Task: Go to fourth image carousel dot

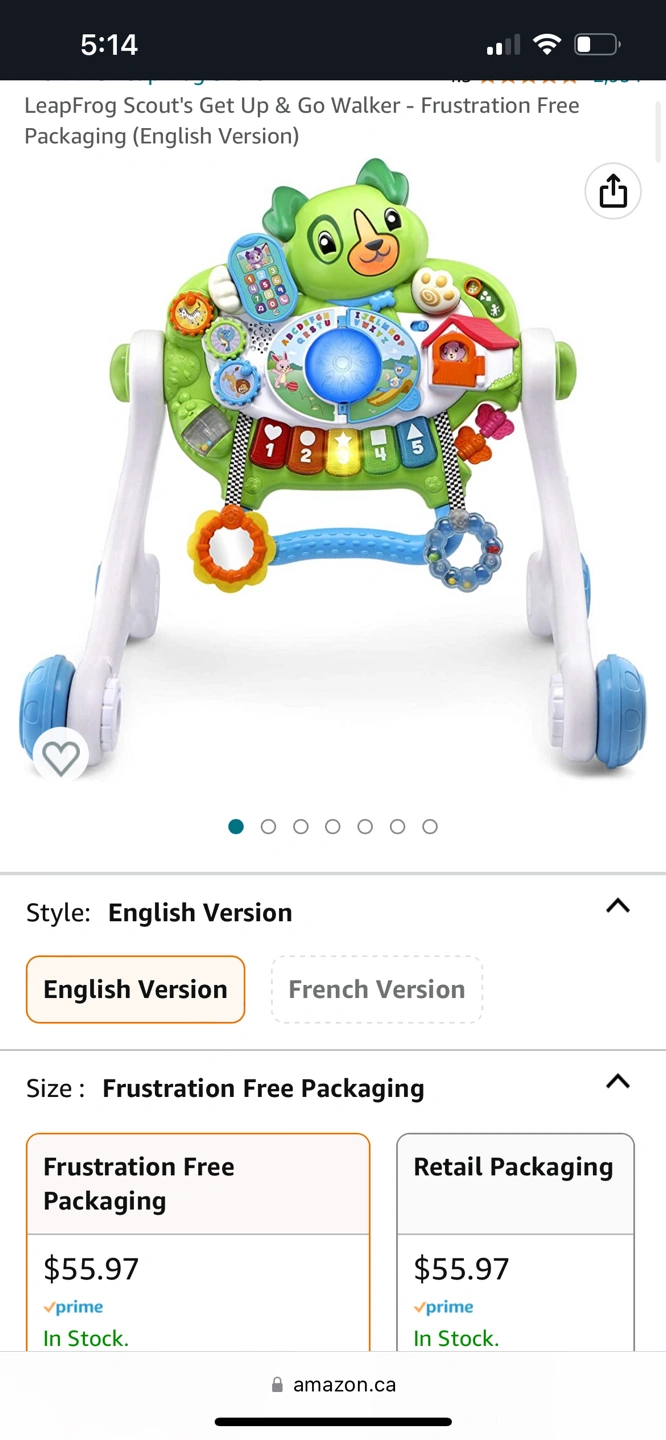Action: [x=333, y=826]
